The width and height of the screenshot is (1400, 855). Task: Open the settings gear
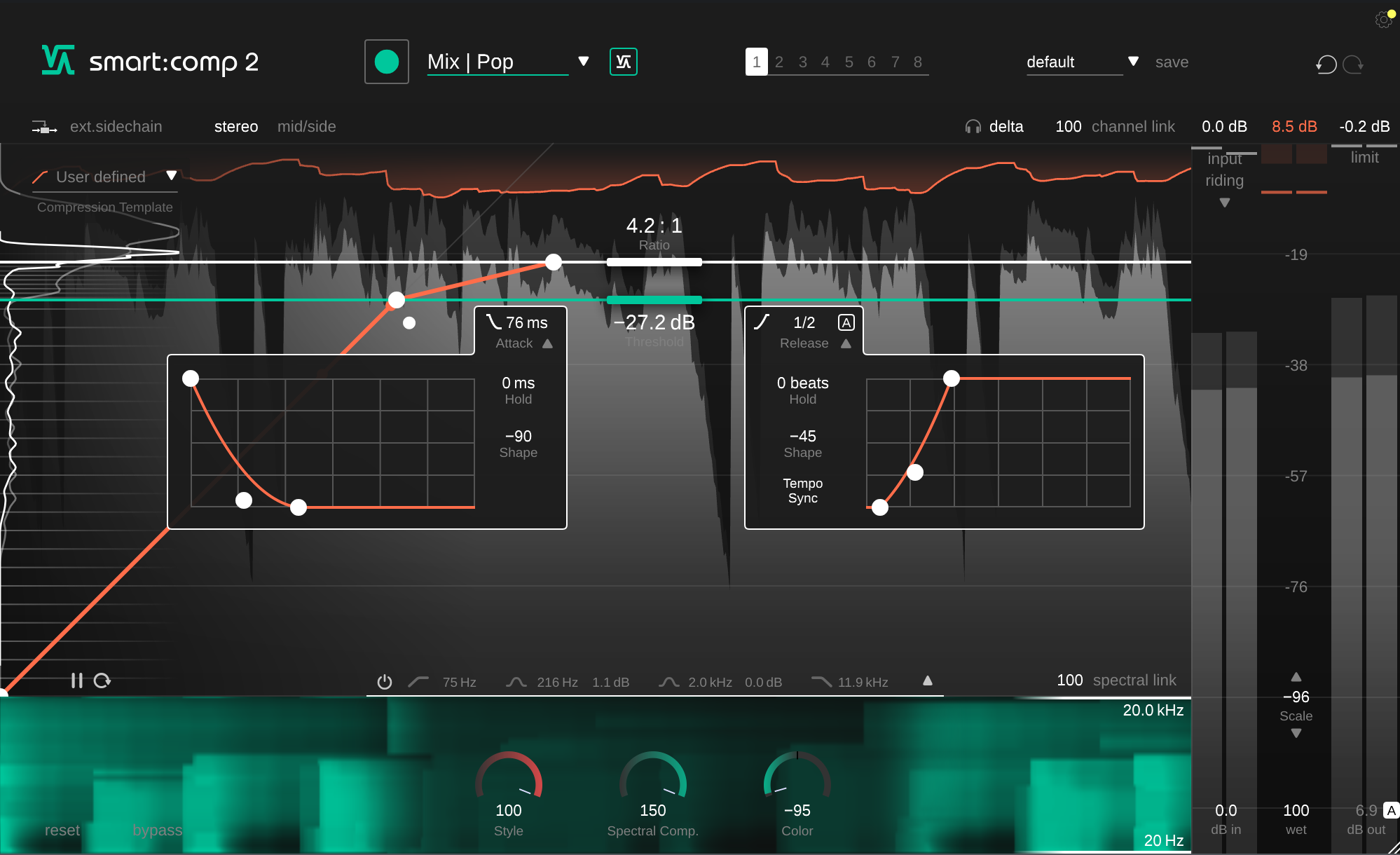pos(1384,20)
